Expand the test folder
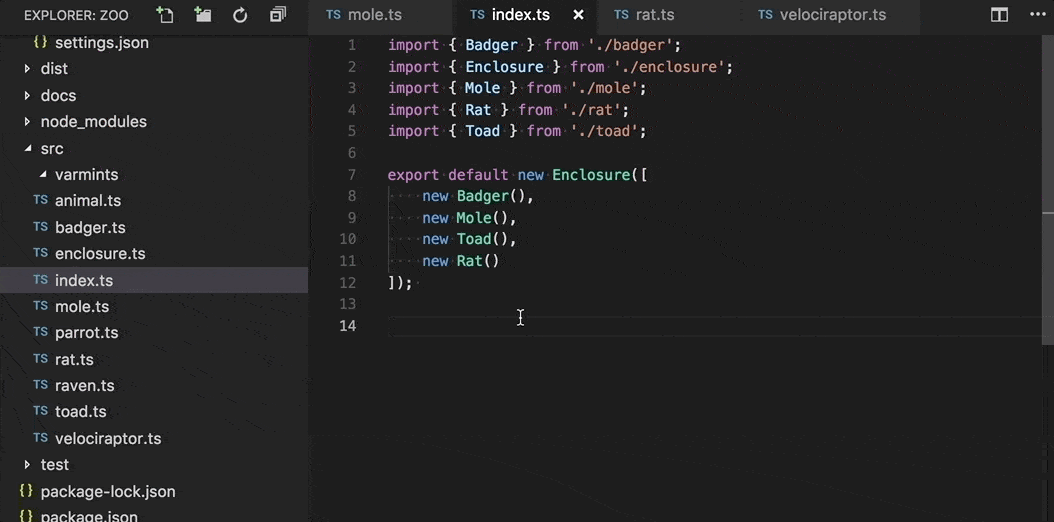1054x522 pixels. tap(27, 465)
